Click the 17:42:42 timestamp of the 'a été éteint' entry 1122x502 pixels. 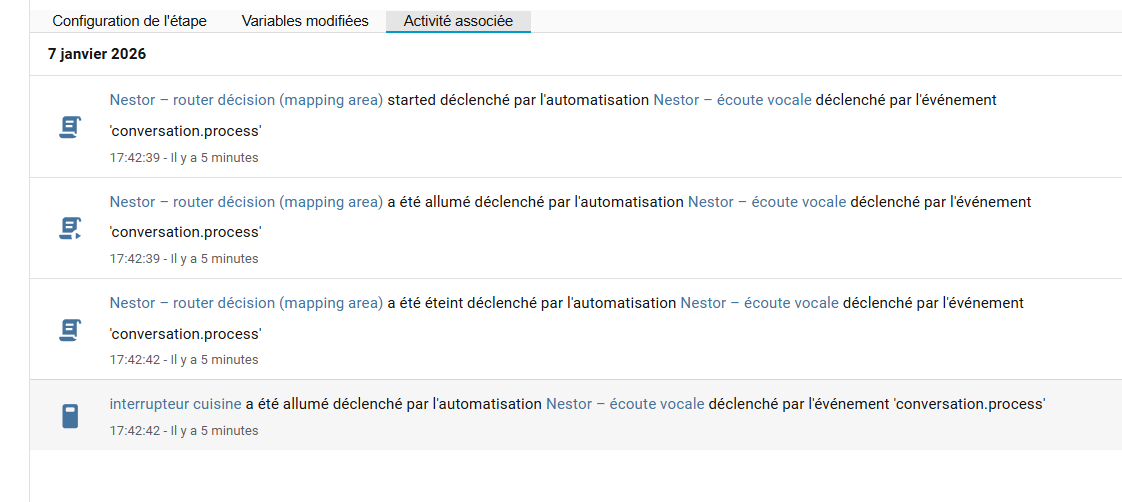(184, 359)
